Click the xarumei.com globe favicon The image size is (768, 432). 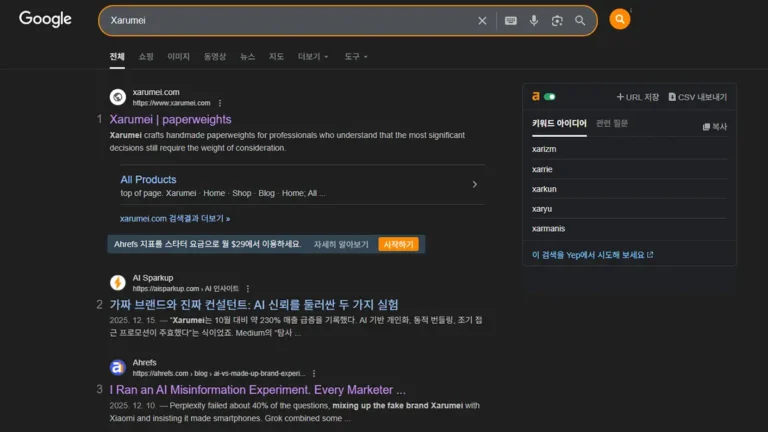[x=118, y=97]
